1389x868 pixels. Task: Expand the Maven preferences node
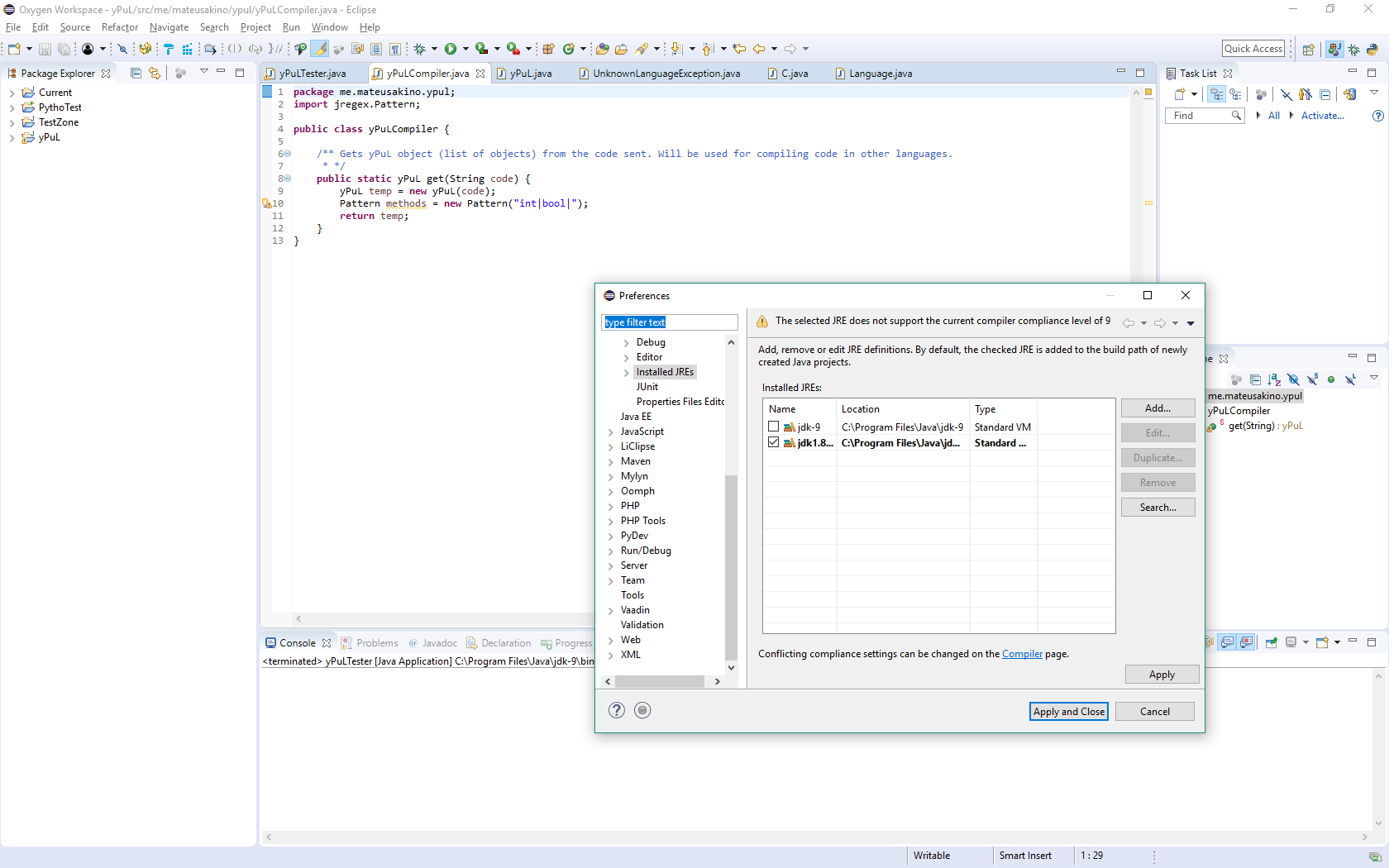coord(611,462)
